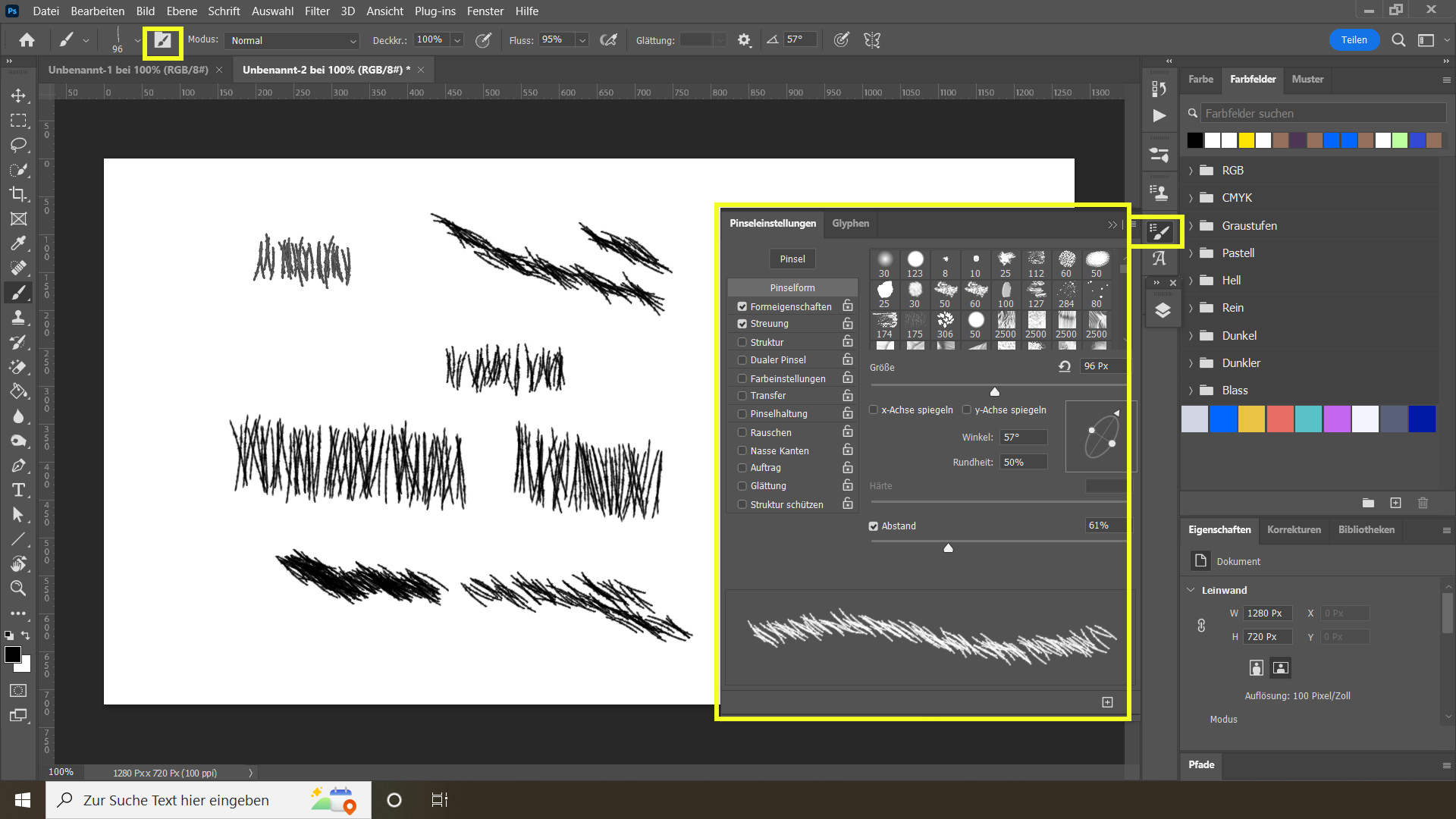
Task: Select the Zoom tool
Action: tap(18, 588)
